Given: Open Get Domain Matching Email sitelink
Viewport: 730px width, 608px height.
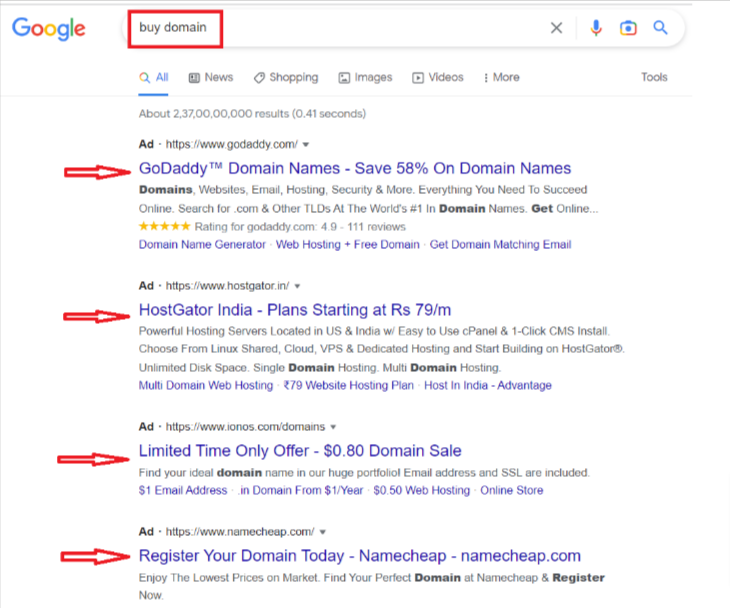Looking at the screenshot, I should (x=500, y=244).
